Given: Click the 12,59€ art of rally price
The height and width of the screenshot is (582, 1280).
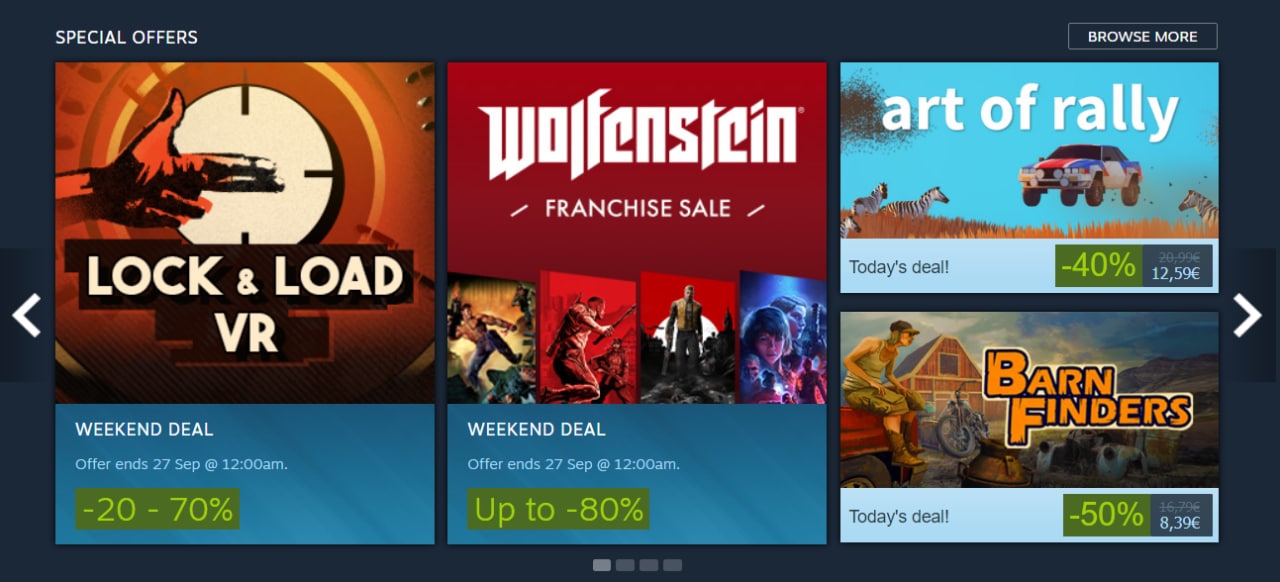Looking at the screenshot, I should click(x=1175, y=273).
